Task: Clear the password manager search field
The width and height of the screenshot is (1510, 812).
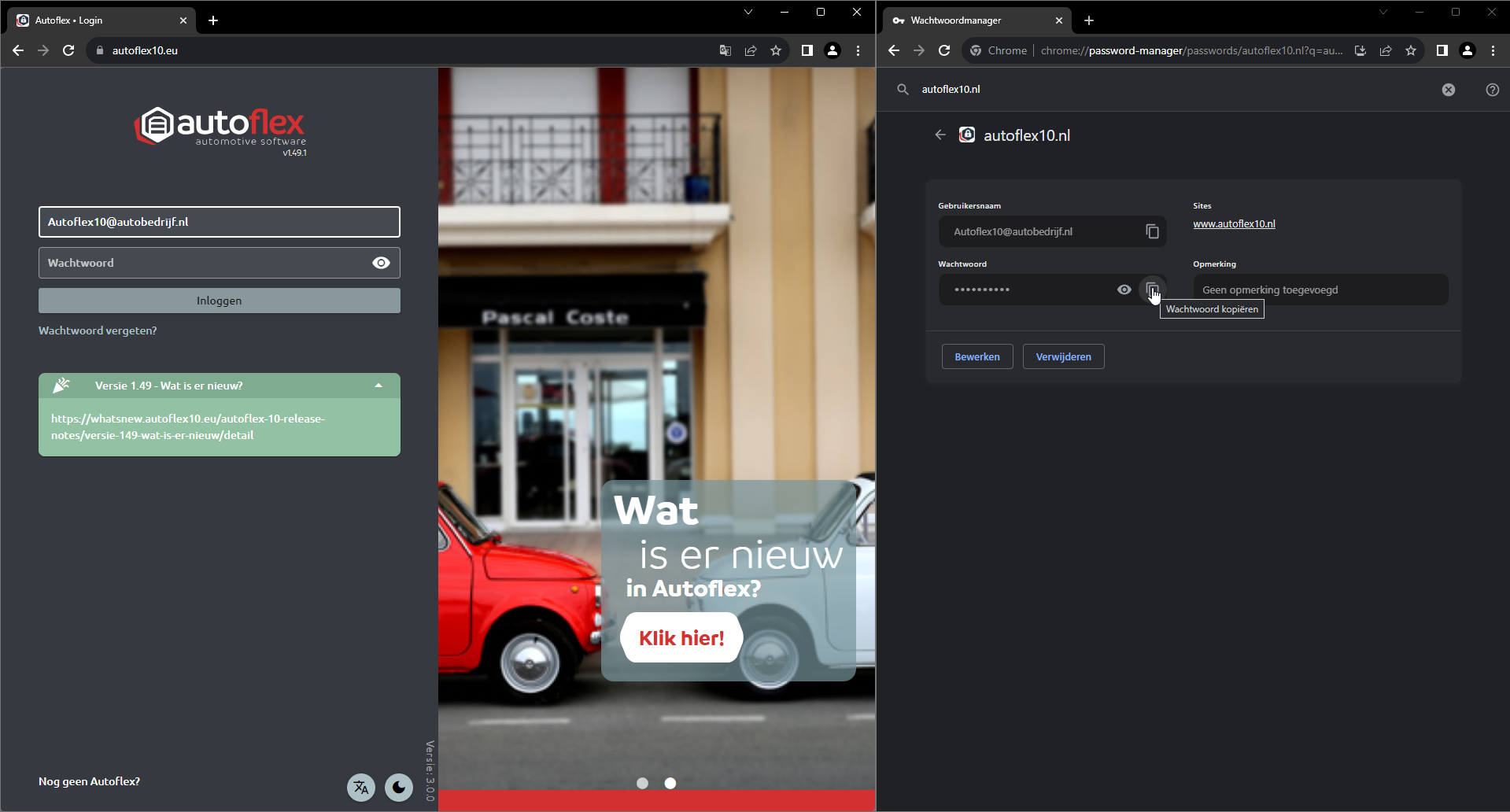Action: coord(1448,90)
